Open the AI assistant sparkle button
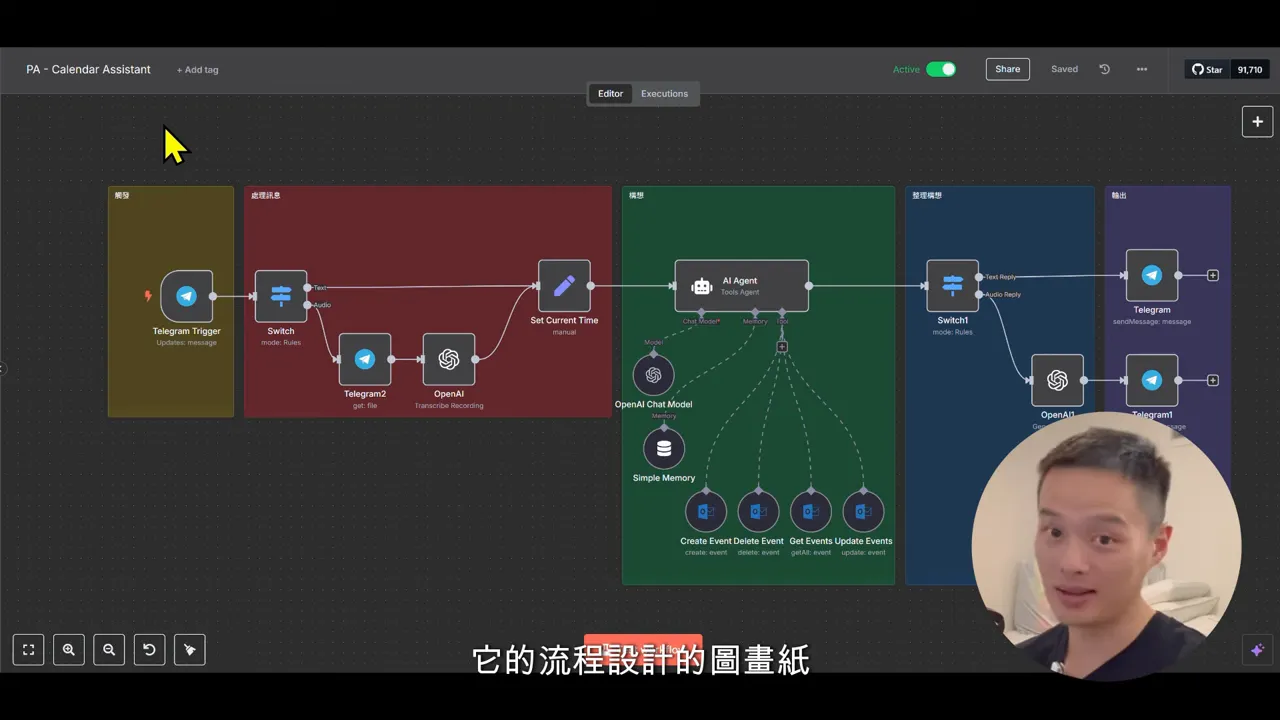 click(x=1258, y=650)
